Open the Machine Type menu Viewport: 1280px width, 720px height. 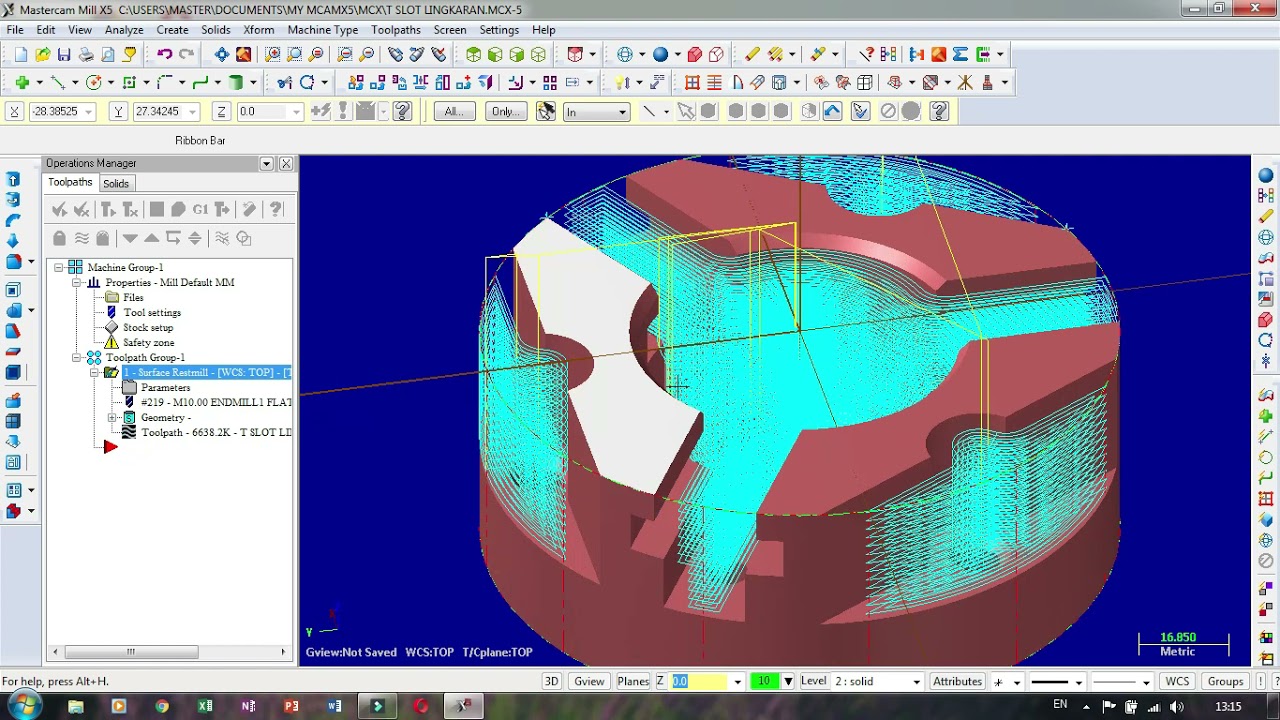pos(322,30)
